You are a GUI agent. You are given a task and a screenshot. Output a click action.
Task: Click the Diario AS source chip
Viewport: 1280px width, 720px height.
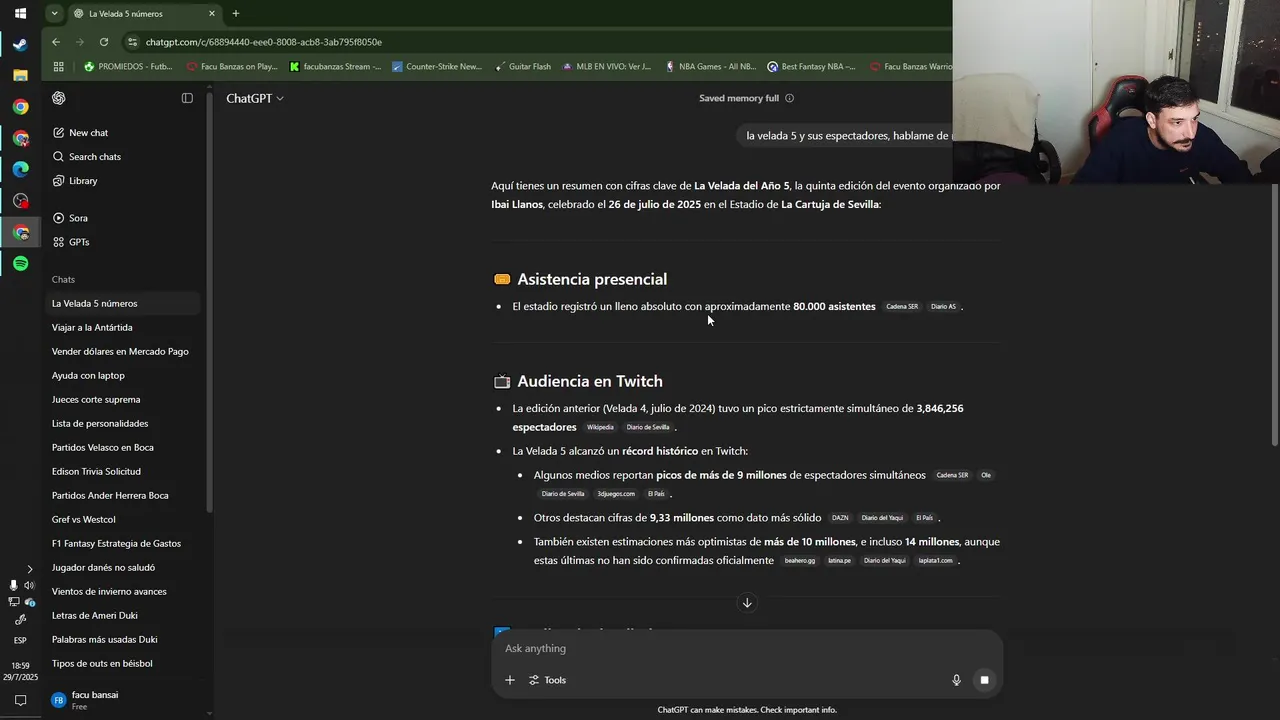[943, 307]
